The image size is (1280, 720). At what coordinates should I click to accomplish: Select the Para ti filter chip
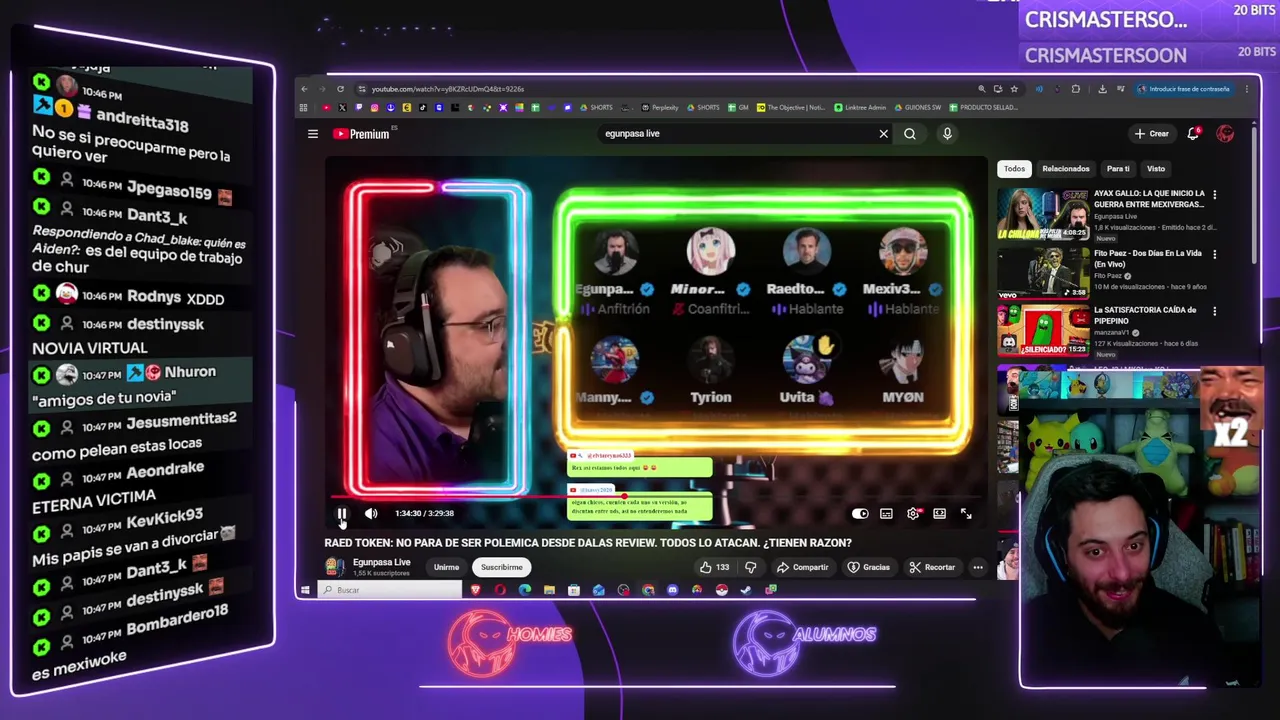point(1118,169)
